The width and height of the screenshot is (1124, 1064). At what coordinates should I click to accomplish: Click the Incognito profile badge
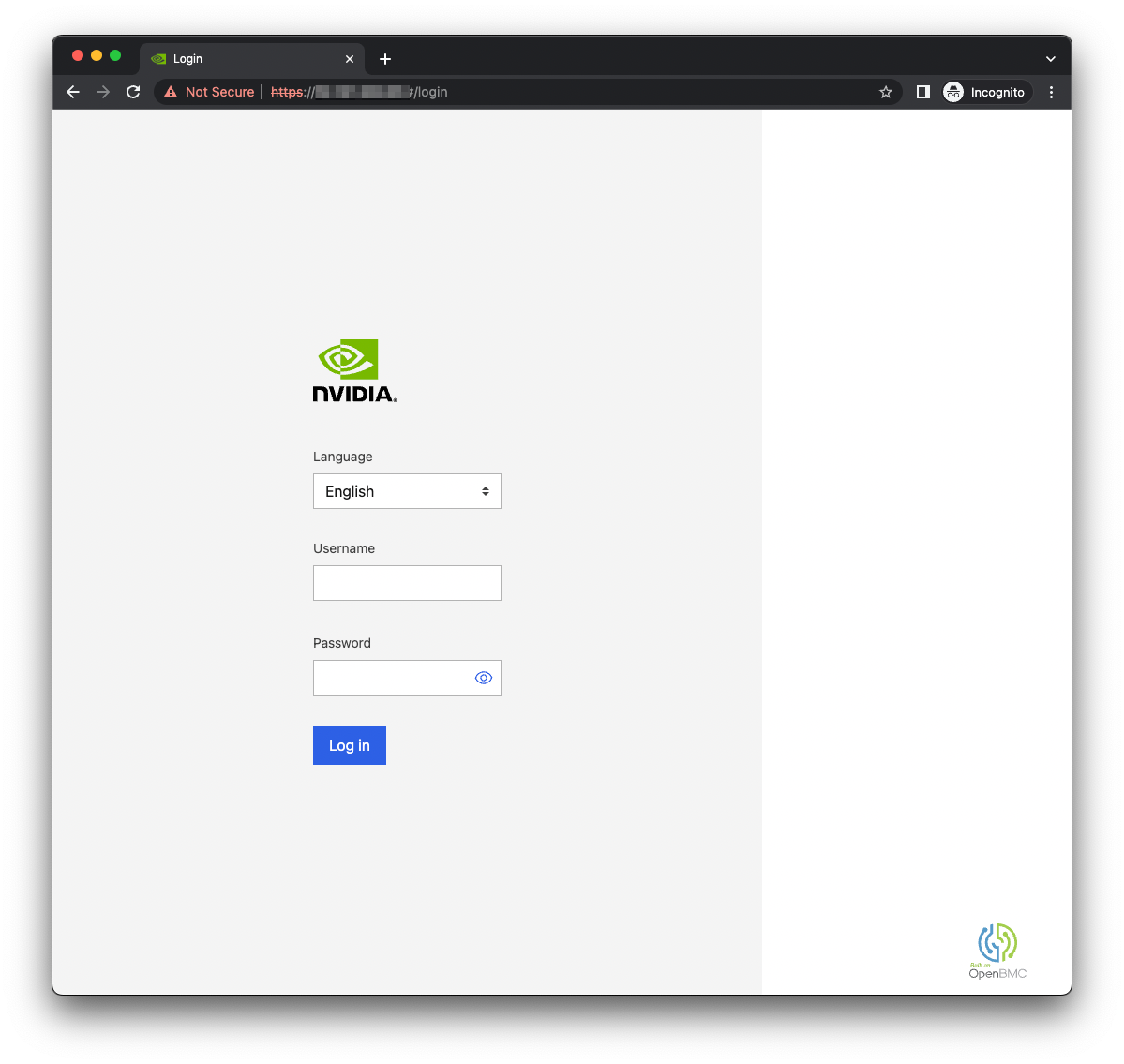pyautogui.click(x=986, y=92)
